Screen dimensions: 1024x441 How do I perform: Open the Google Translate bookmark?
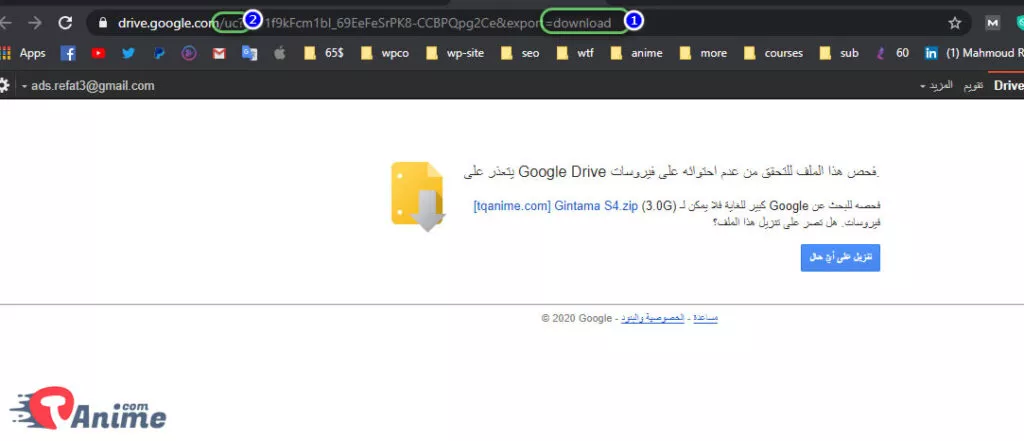(249, 54)
